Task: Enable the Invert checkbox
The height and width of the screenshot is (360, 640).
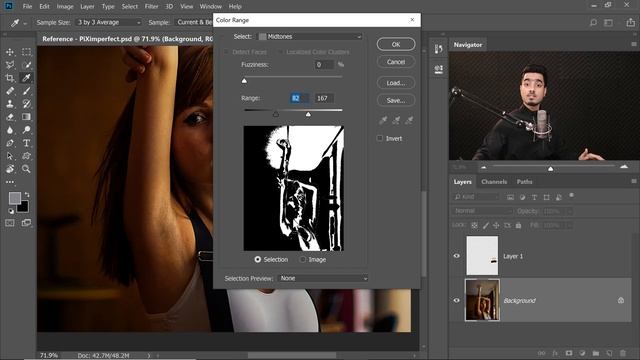Action: [380, 138]
